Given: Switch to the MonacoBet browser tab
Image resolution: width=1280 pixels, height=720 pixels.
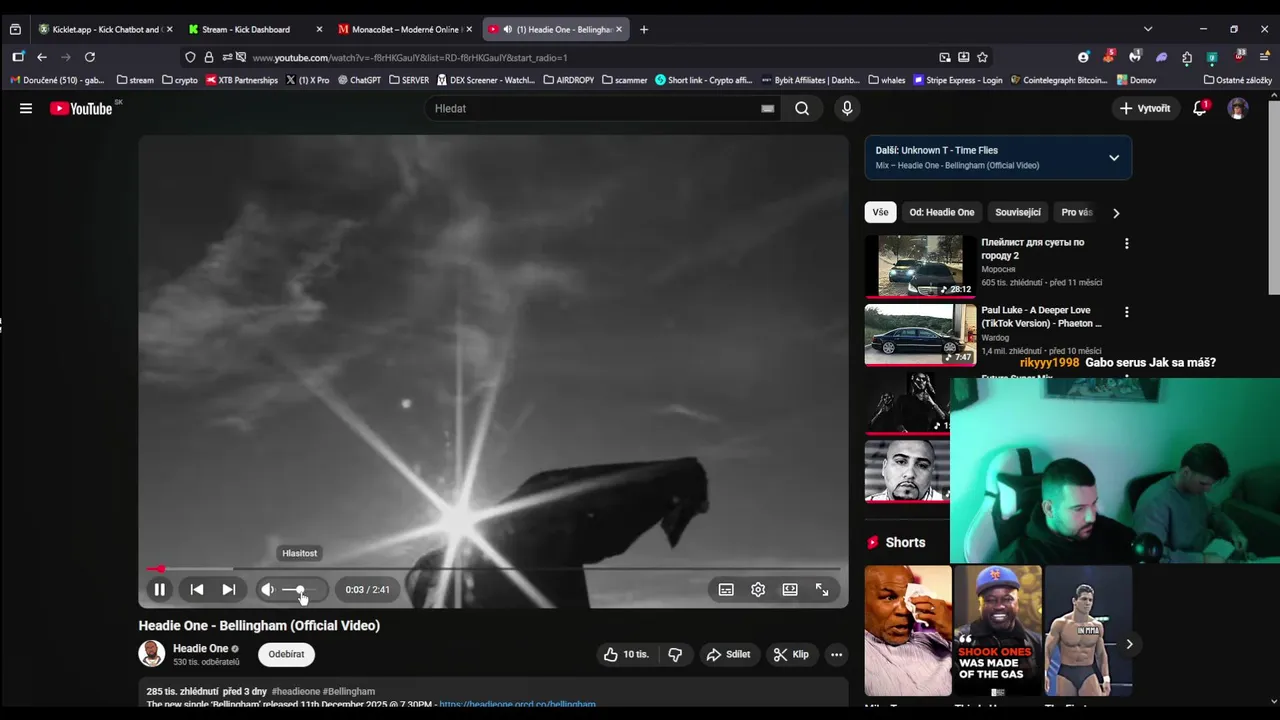Looking at the screenshot, I should [x=405, y=29].
